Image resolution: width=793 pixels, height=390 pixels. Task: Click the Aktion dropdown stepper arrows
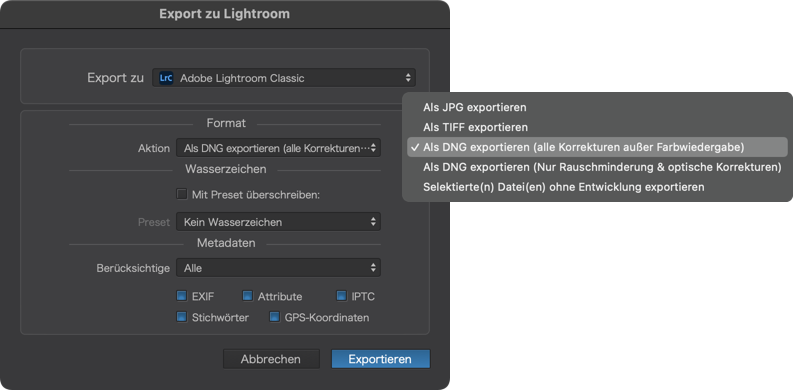click(373, 148)
